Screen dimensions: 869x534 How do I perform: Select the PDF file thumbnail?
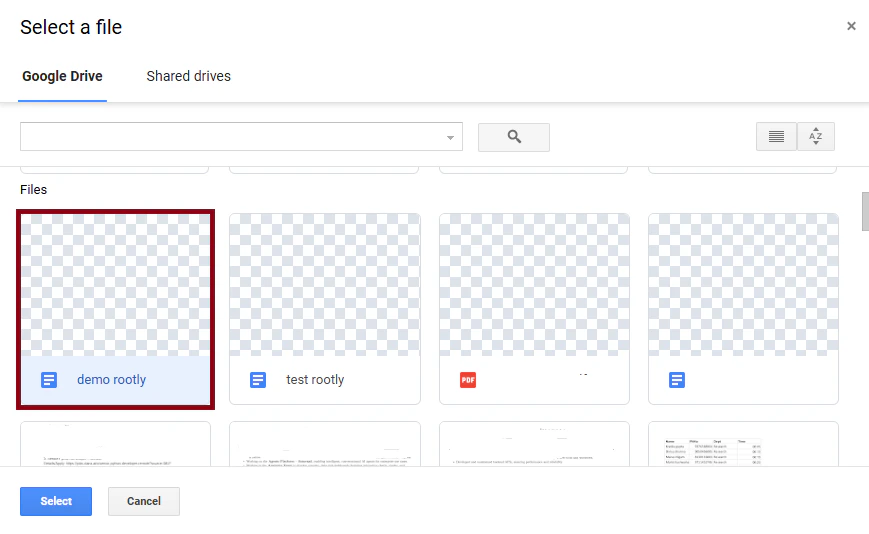pyautogui.click(x=534, y=285)
